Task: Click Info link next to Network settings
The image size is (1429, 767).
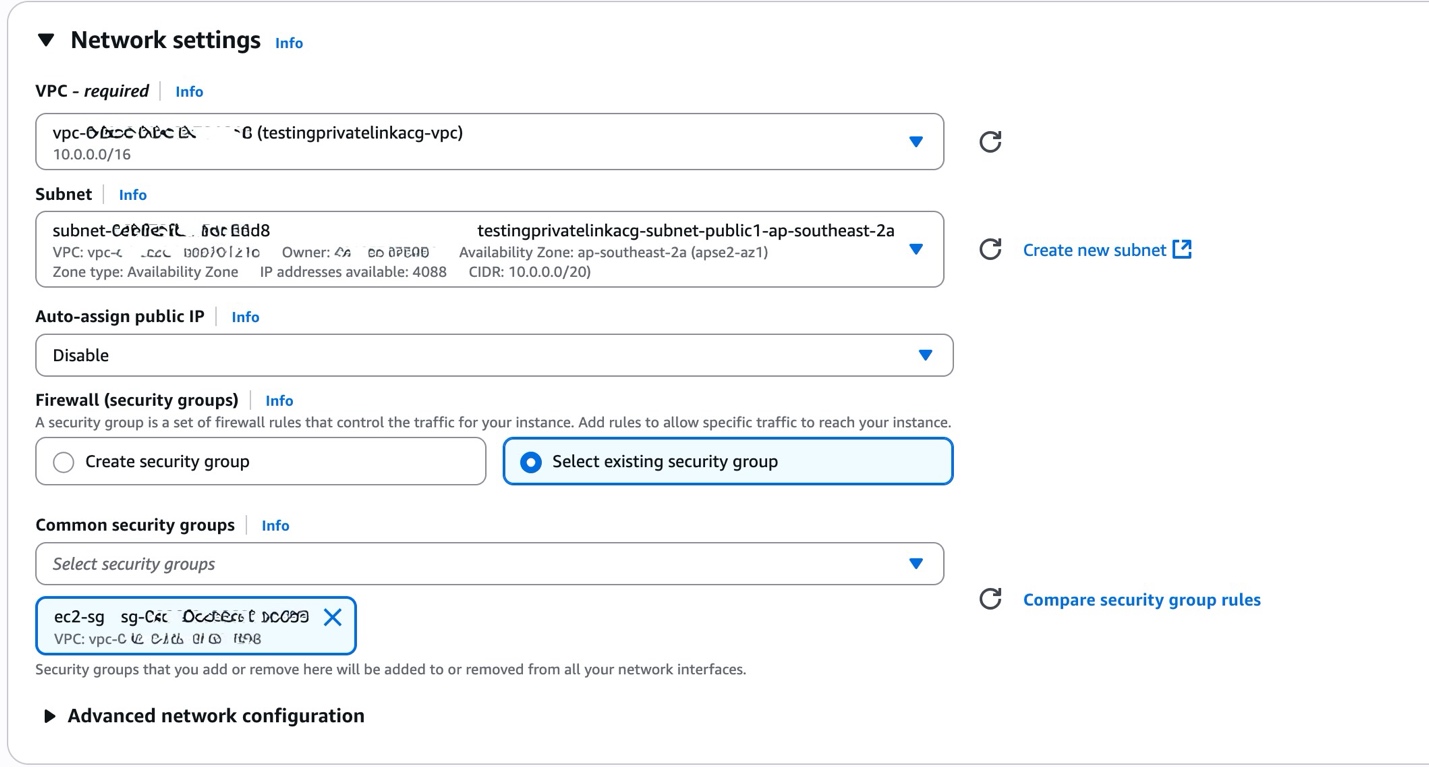Action: pos(289,43)
